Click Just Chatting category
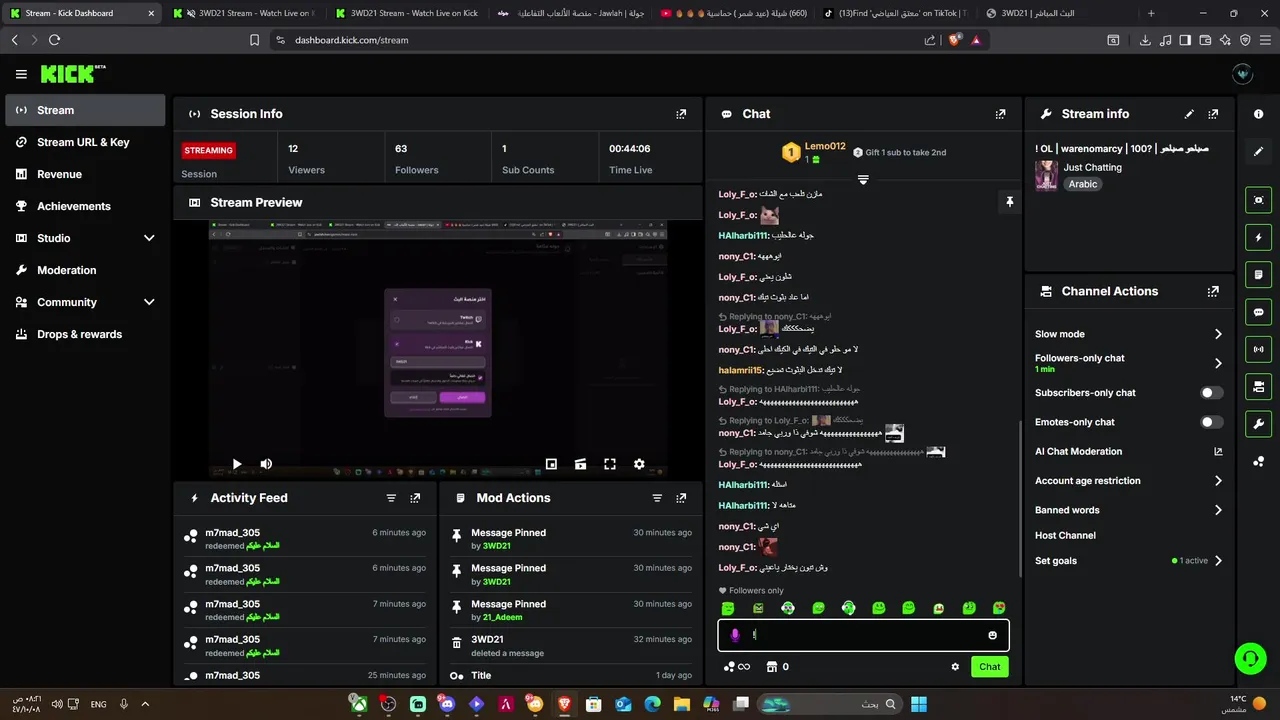Image resolution: width=1280 pixels, height=720 pixels. 1092,168
